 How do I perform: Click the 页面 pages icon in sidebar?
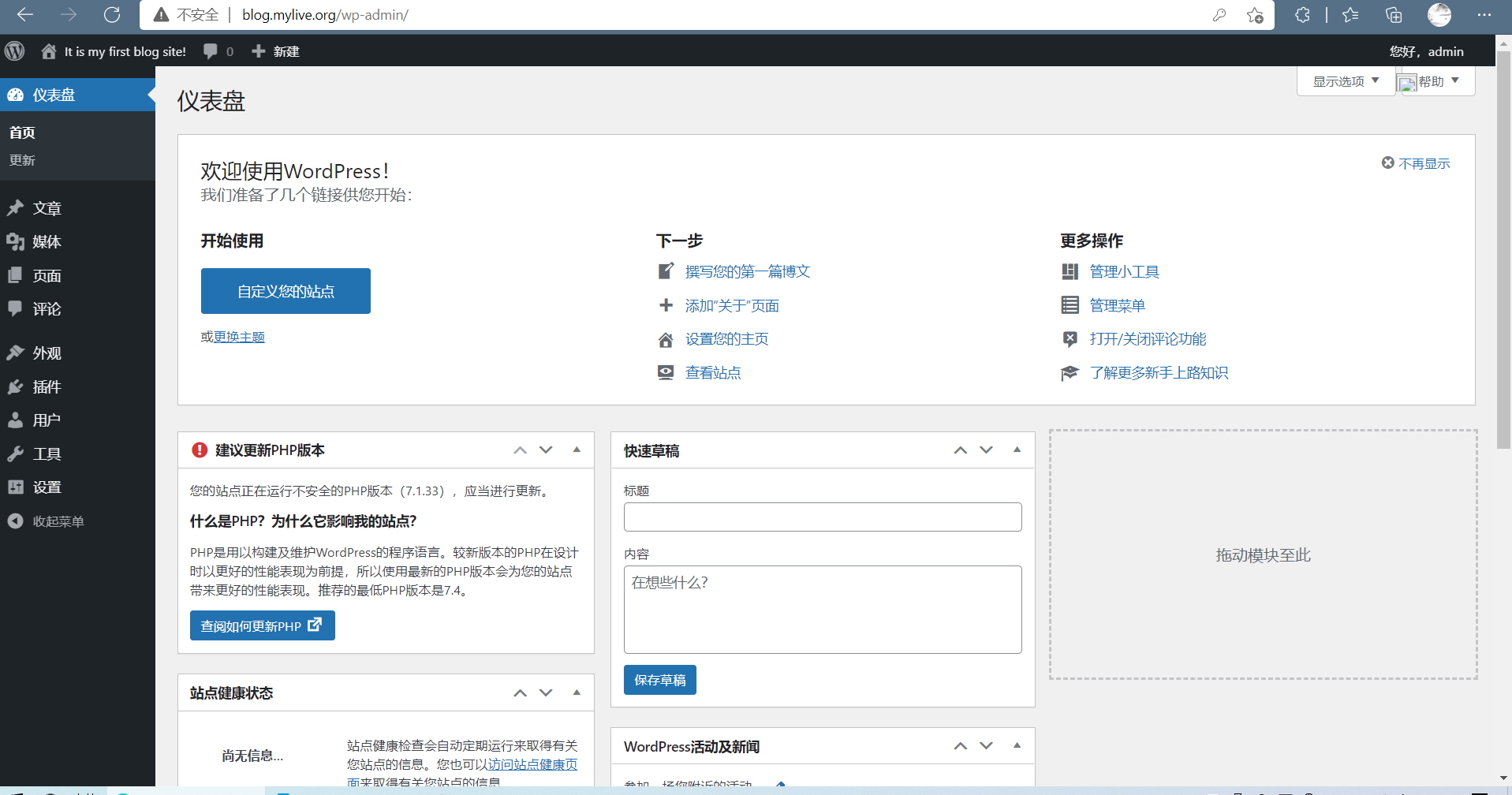pyautogui.click(x=16, y=275)
